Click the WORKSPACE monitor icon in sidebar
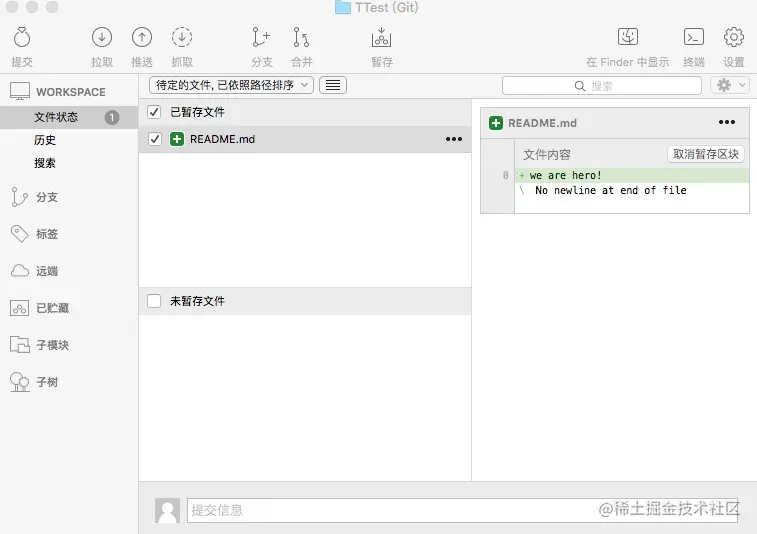757x534 pixels. [x=20, y=91]
